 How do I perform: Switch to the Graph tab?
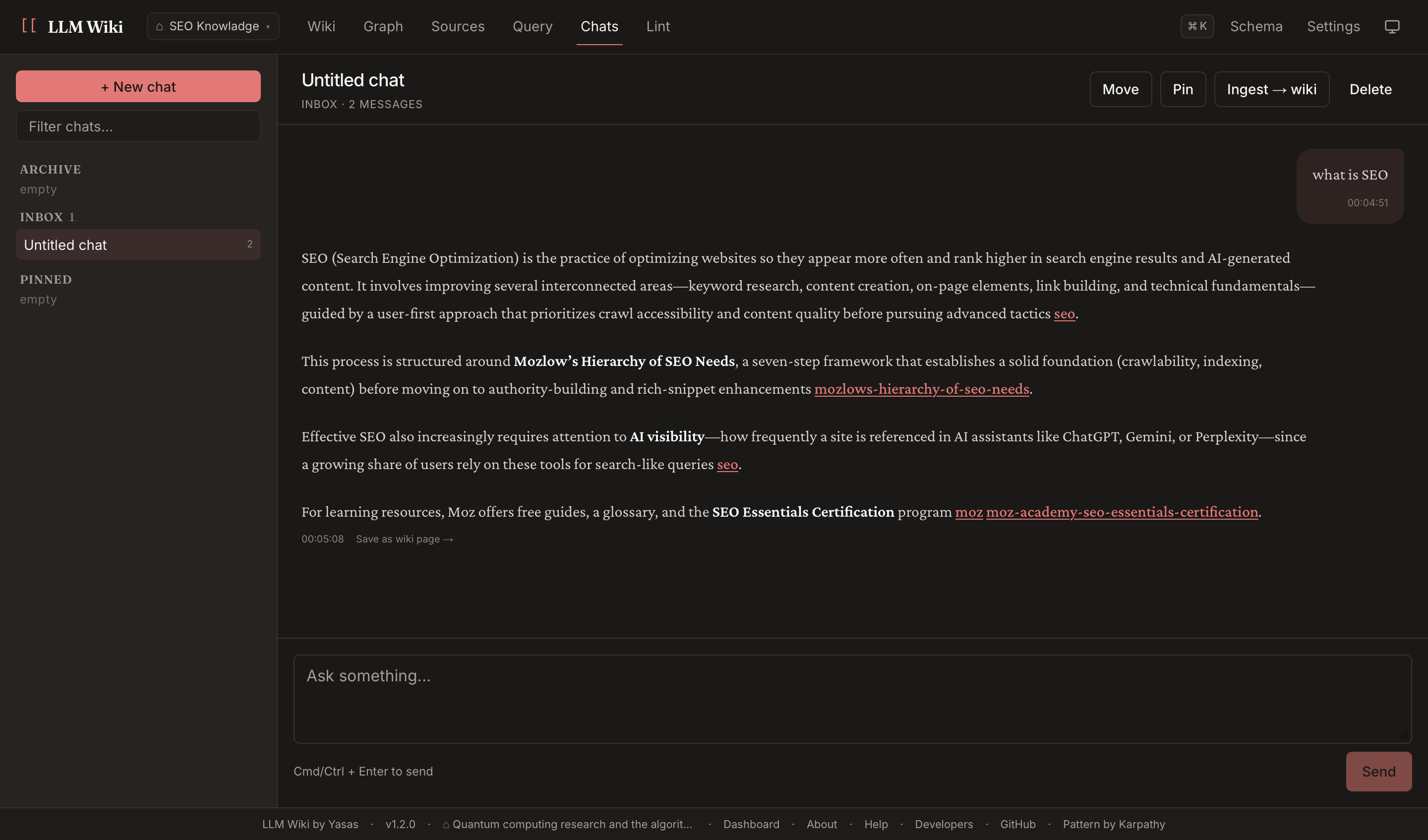point(383,26)
